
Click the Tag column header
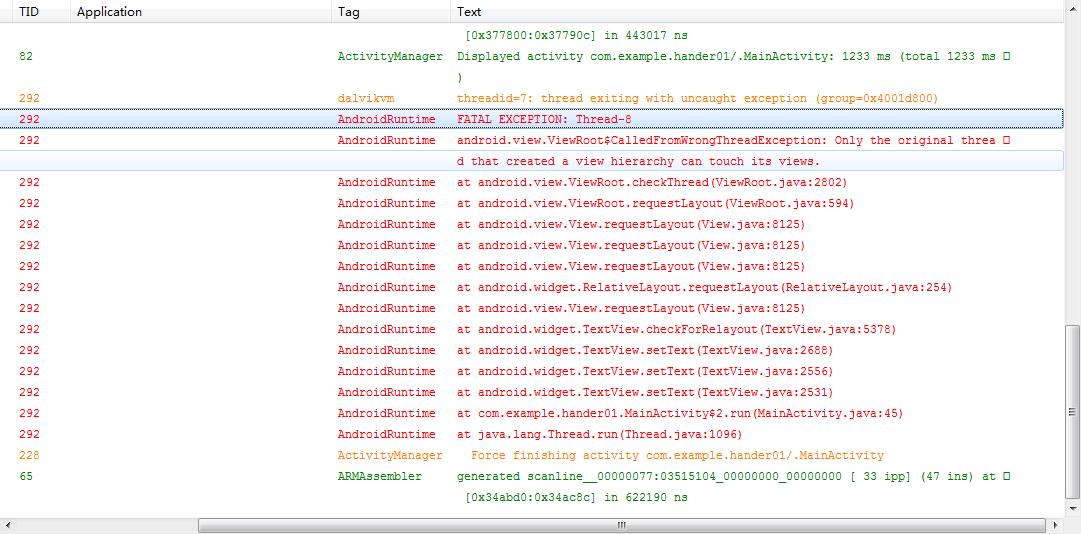tap(349, 12)
